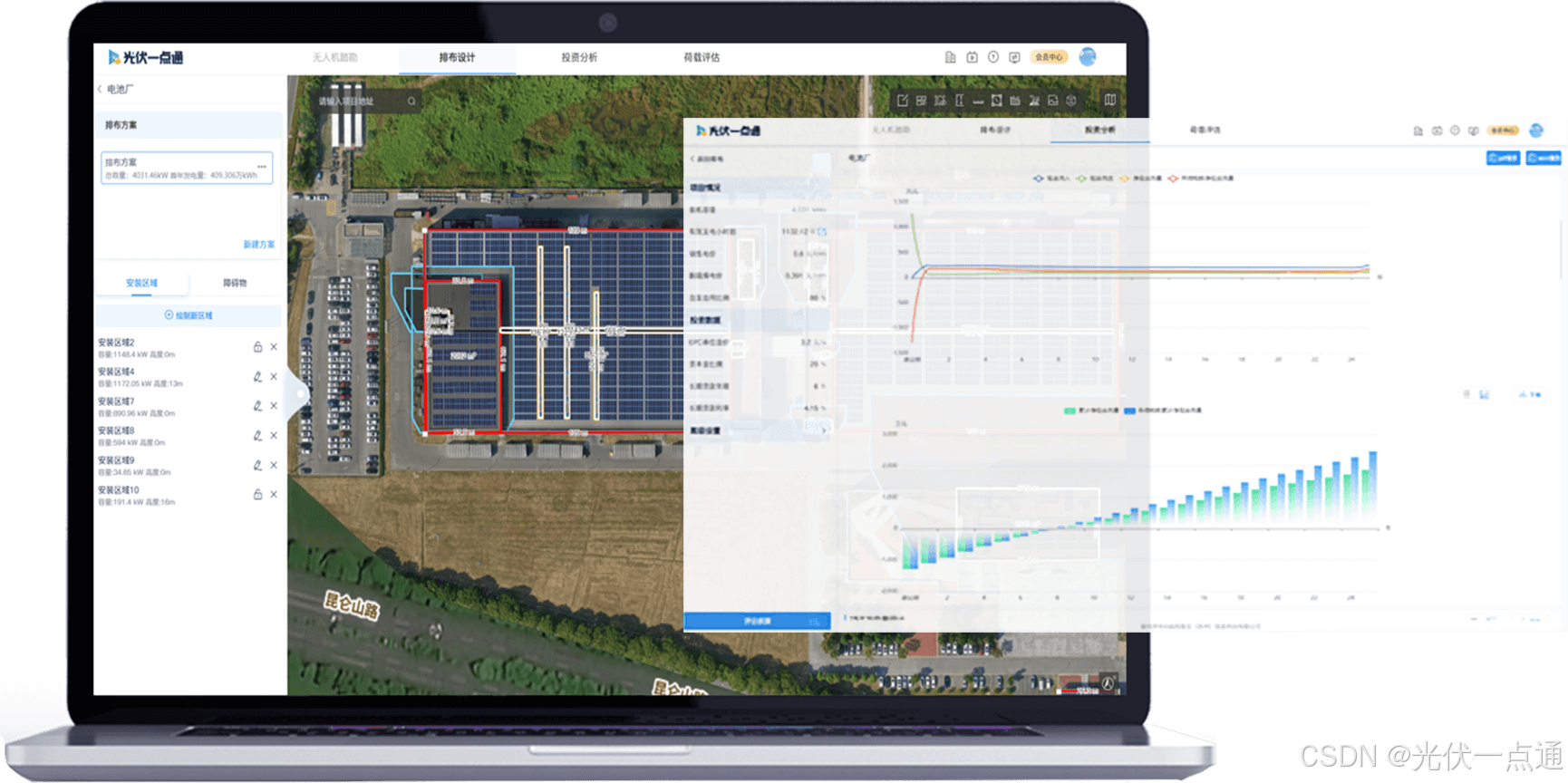Screen dimensions: 1568x783
Task: Select the 安装区域10 list row
Action: (189, 495)
